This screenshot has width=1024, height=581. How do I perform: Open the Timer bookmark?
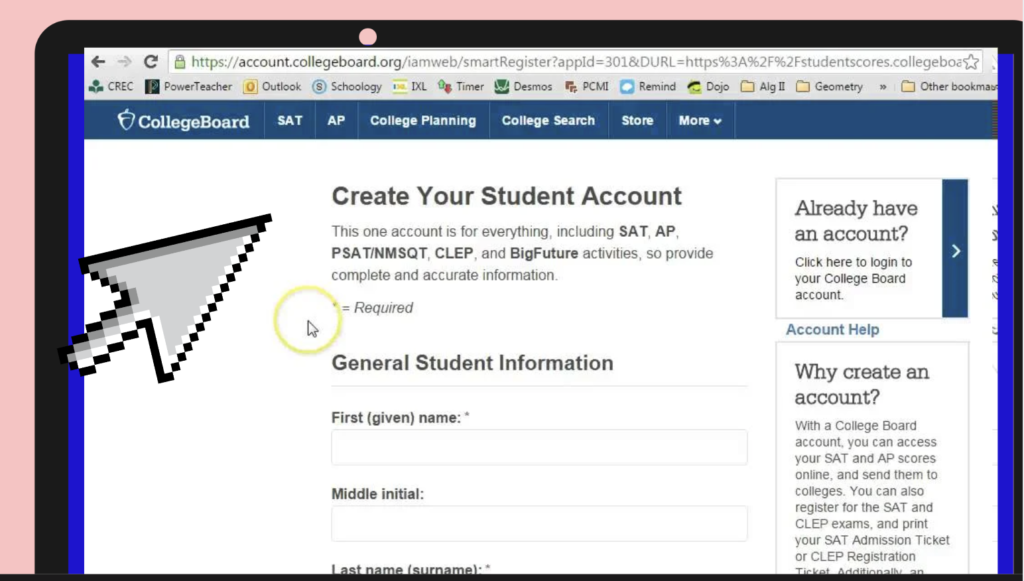pyautogui.click(x=461, y=86)
